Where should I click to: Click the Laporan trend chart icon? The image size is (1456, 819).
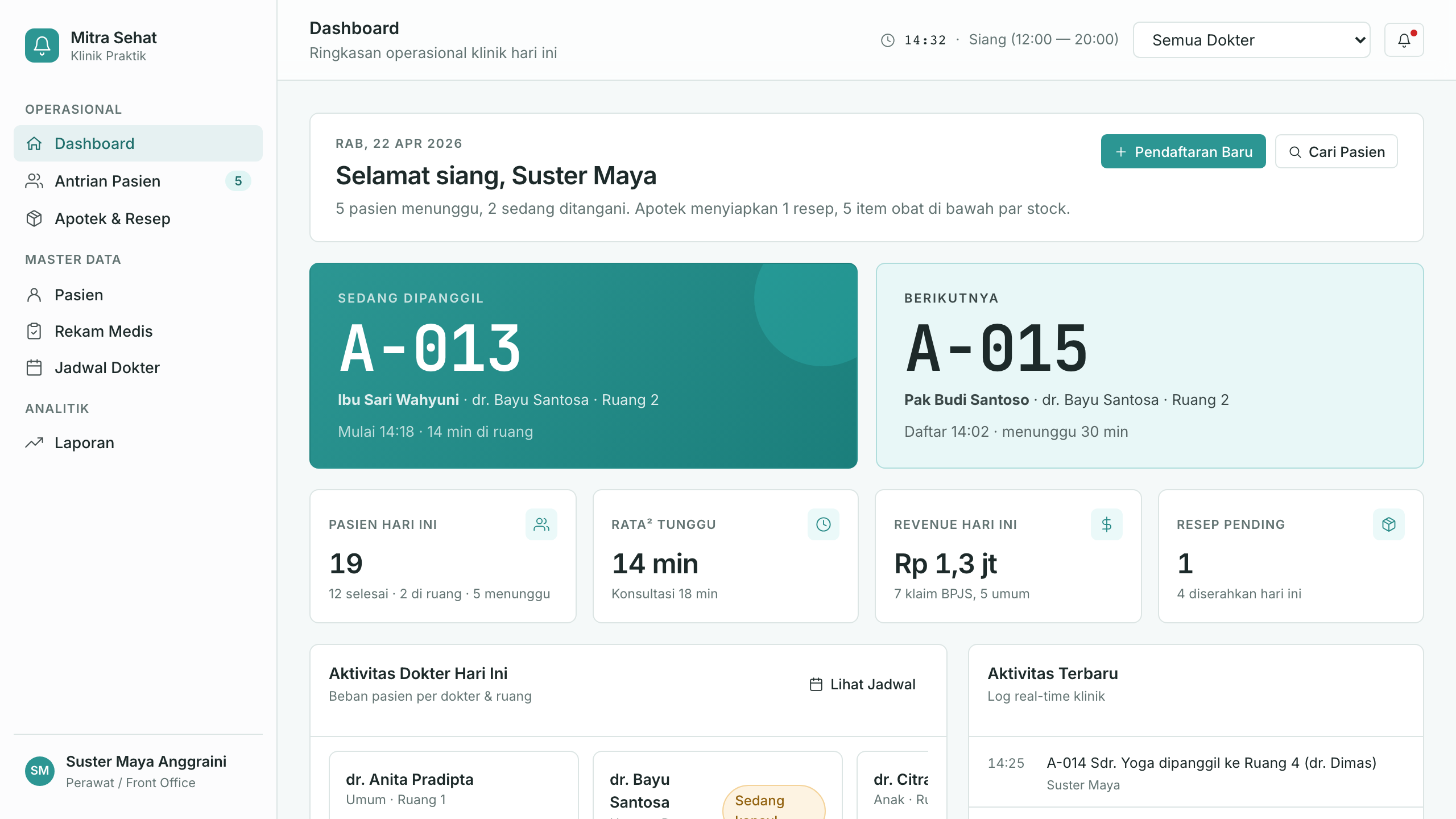click(x=34, y=442)
